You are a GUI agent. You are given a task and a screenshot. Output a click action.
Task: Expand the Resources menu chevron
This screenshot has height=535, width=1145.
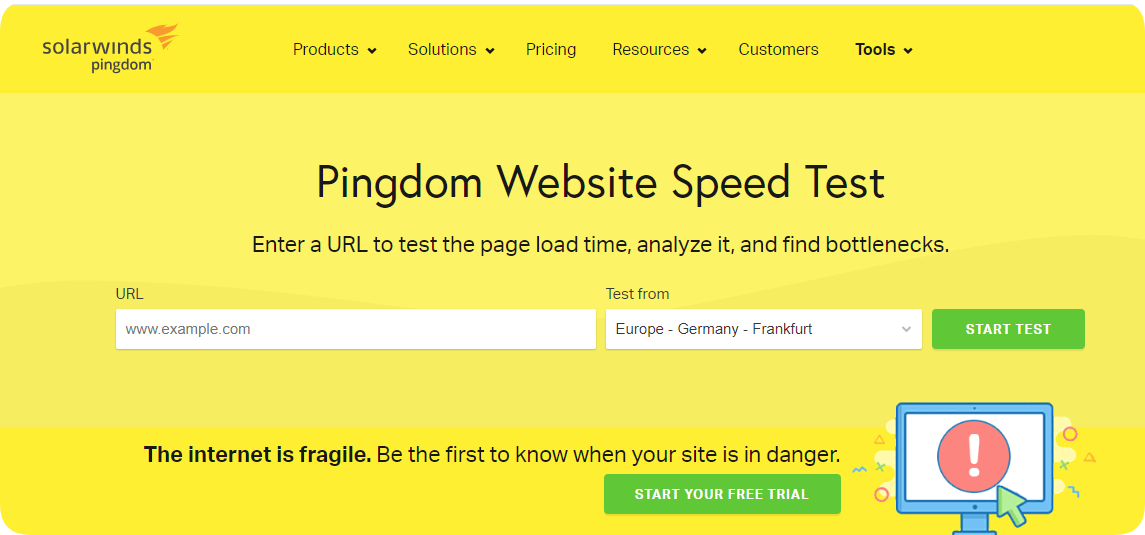702,51
